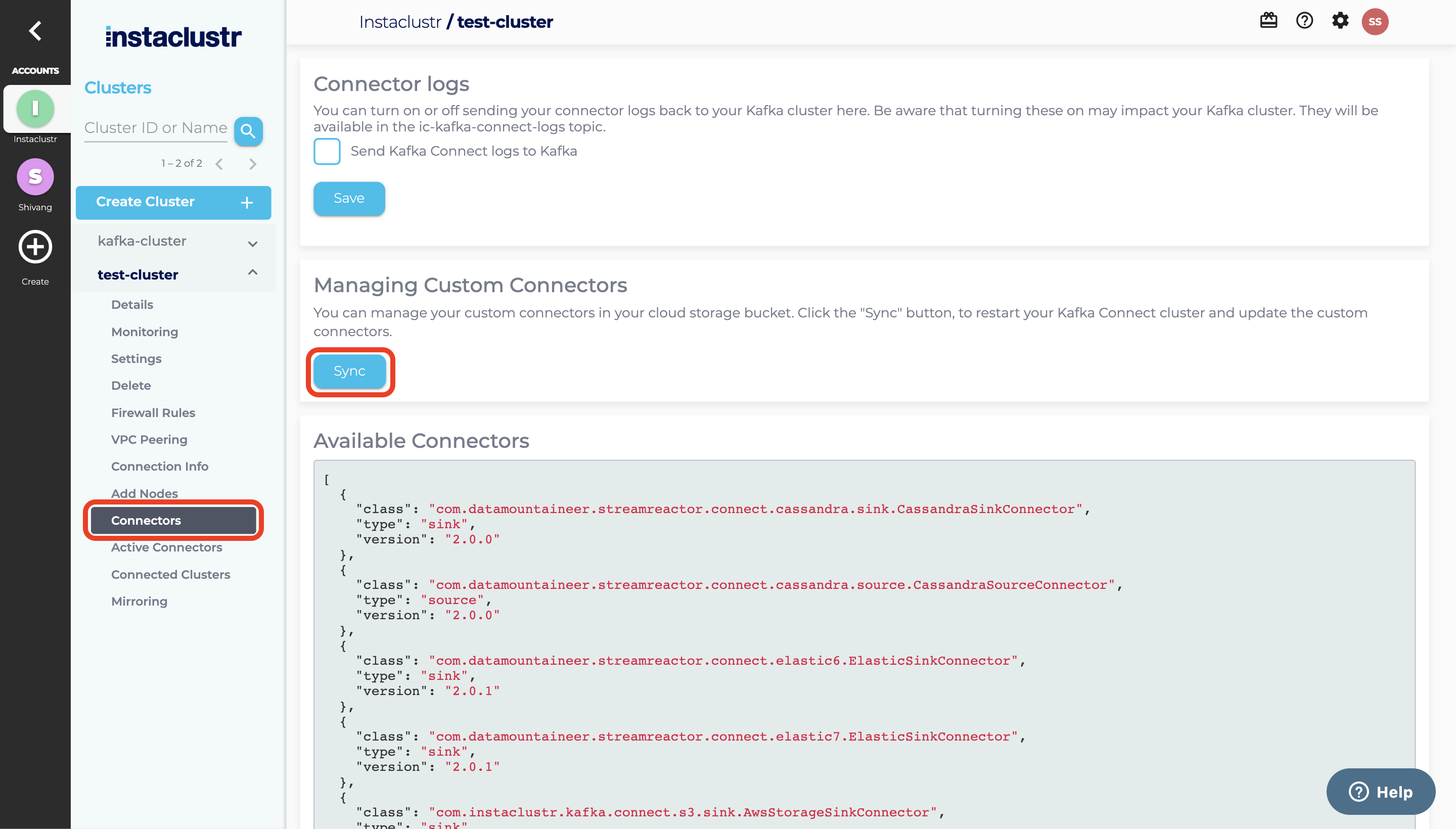The width and height of the screenshot is (1456, 829).
Task: Select the Instaclustr account avatar
Action: coord(35,108)
